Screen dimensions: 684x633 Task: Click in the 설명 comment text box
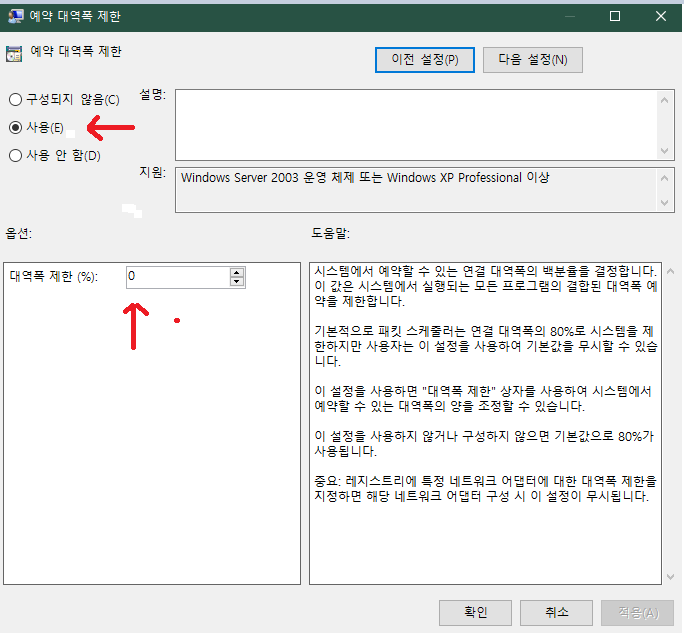click(417, 125)
